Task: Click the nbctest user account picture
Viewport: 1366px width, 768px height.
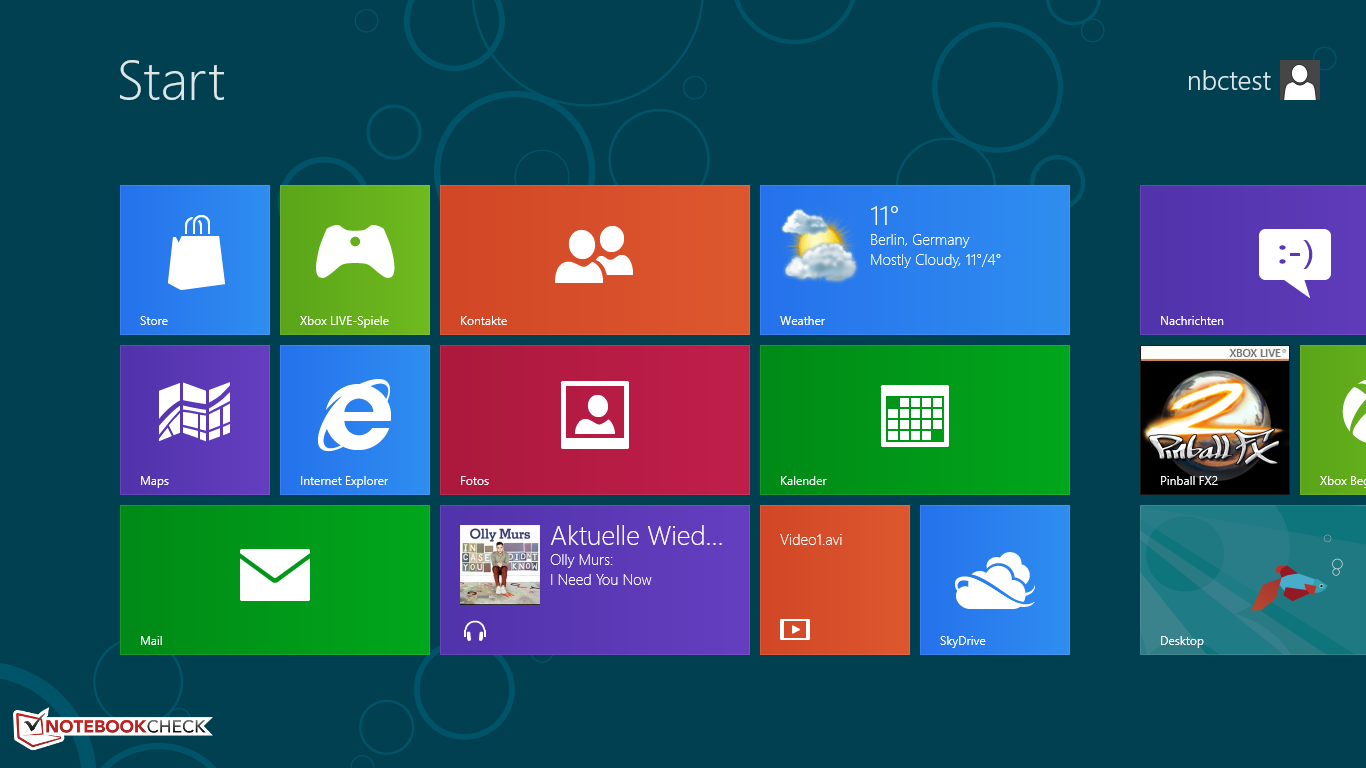Action: (x=1300, y=80)
